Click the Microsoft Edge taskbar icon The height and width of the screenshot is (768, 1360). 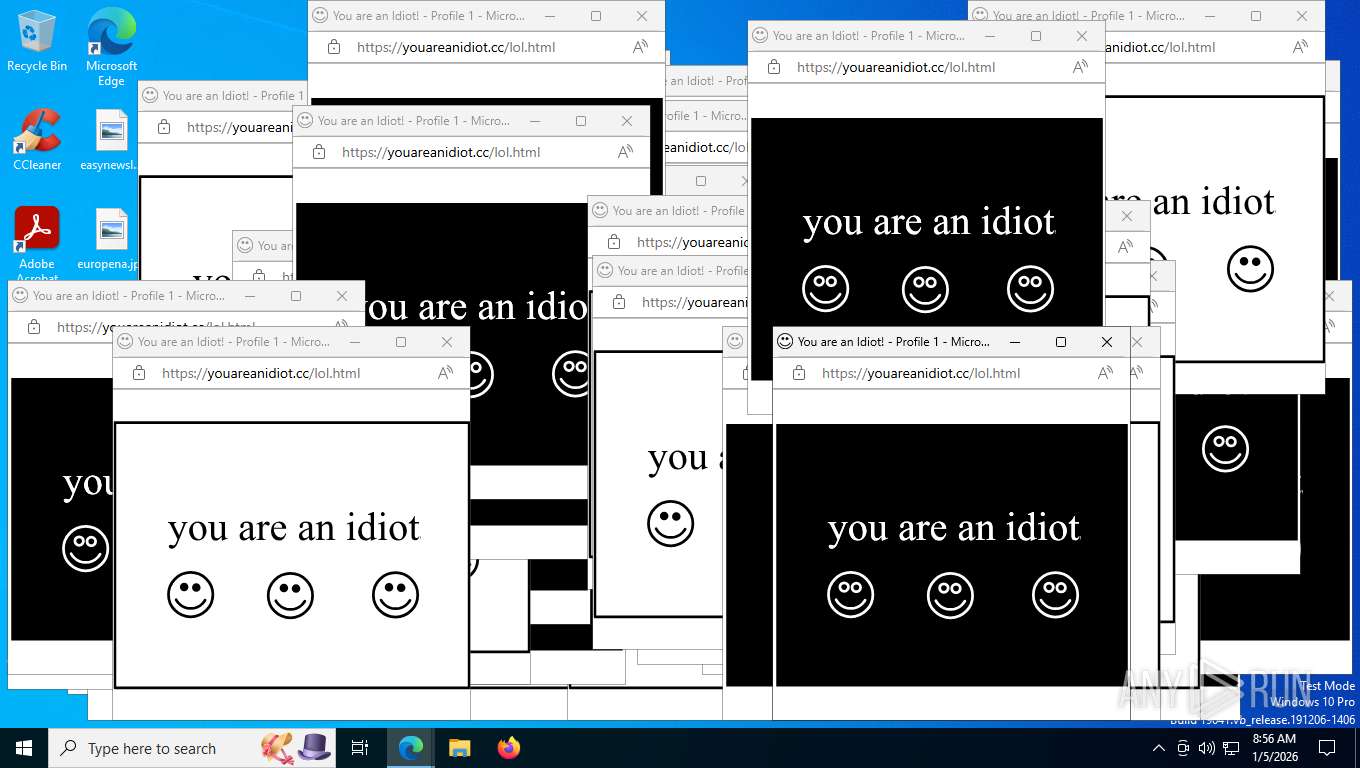point(411,748)
